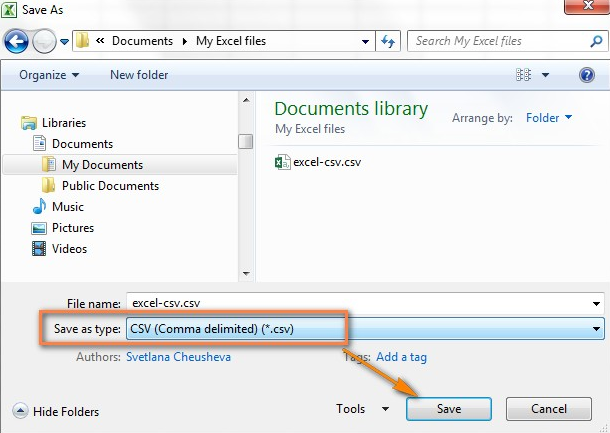The width and height of the screenshot is (610, 433).
Task: Click the excel-csv.csv file icon
Action: (282, 162)
